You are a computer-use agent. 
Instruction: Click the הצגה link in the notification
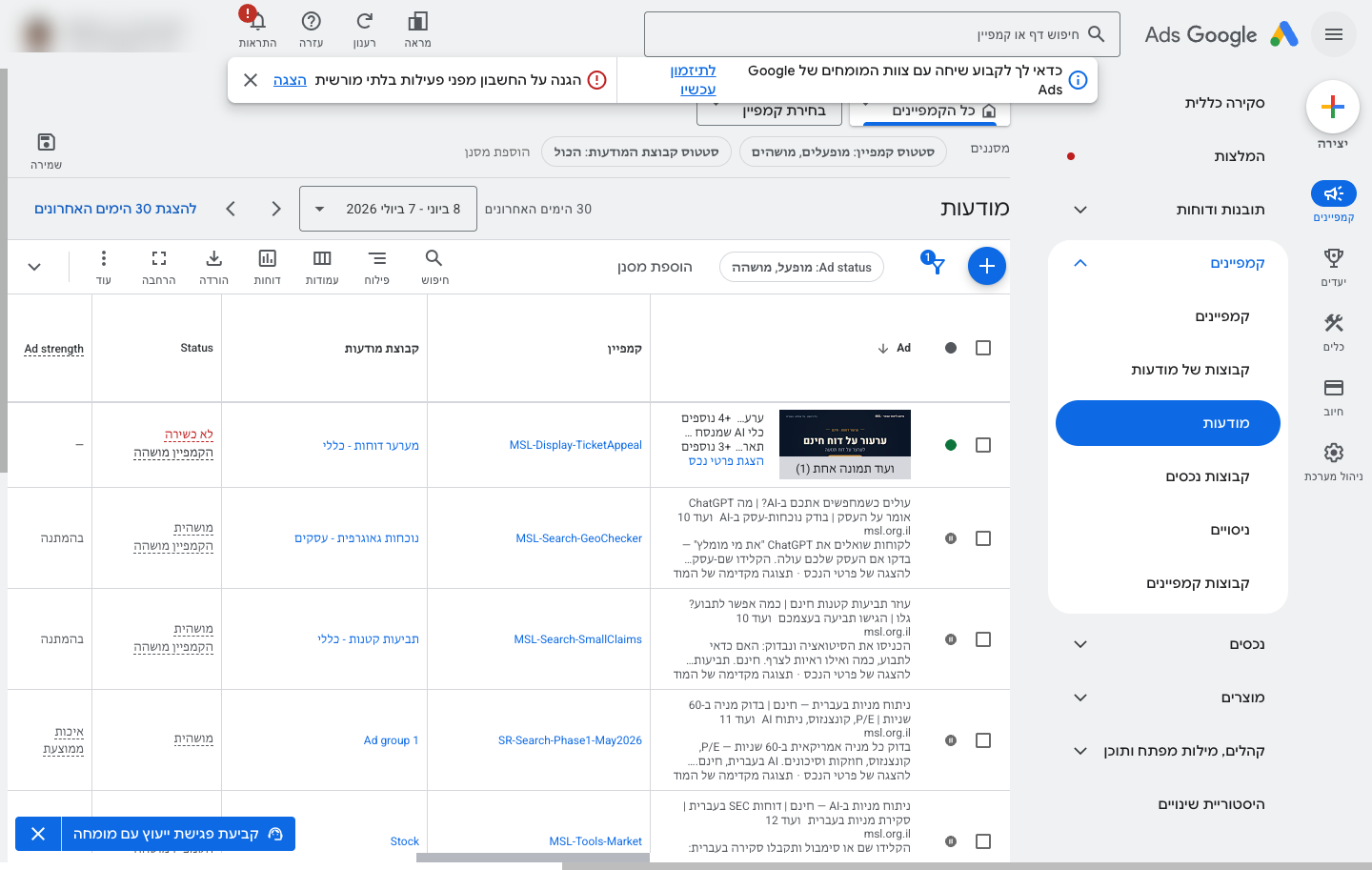290,80
